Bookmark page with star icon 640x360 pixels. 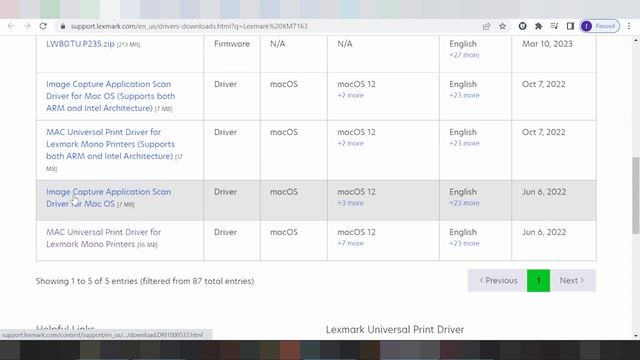pyautogui.click(x=502, y=26)
